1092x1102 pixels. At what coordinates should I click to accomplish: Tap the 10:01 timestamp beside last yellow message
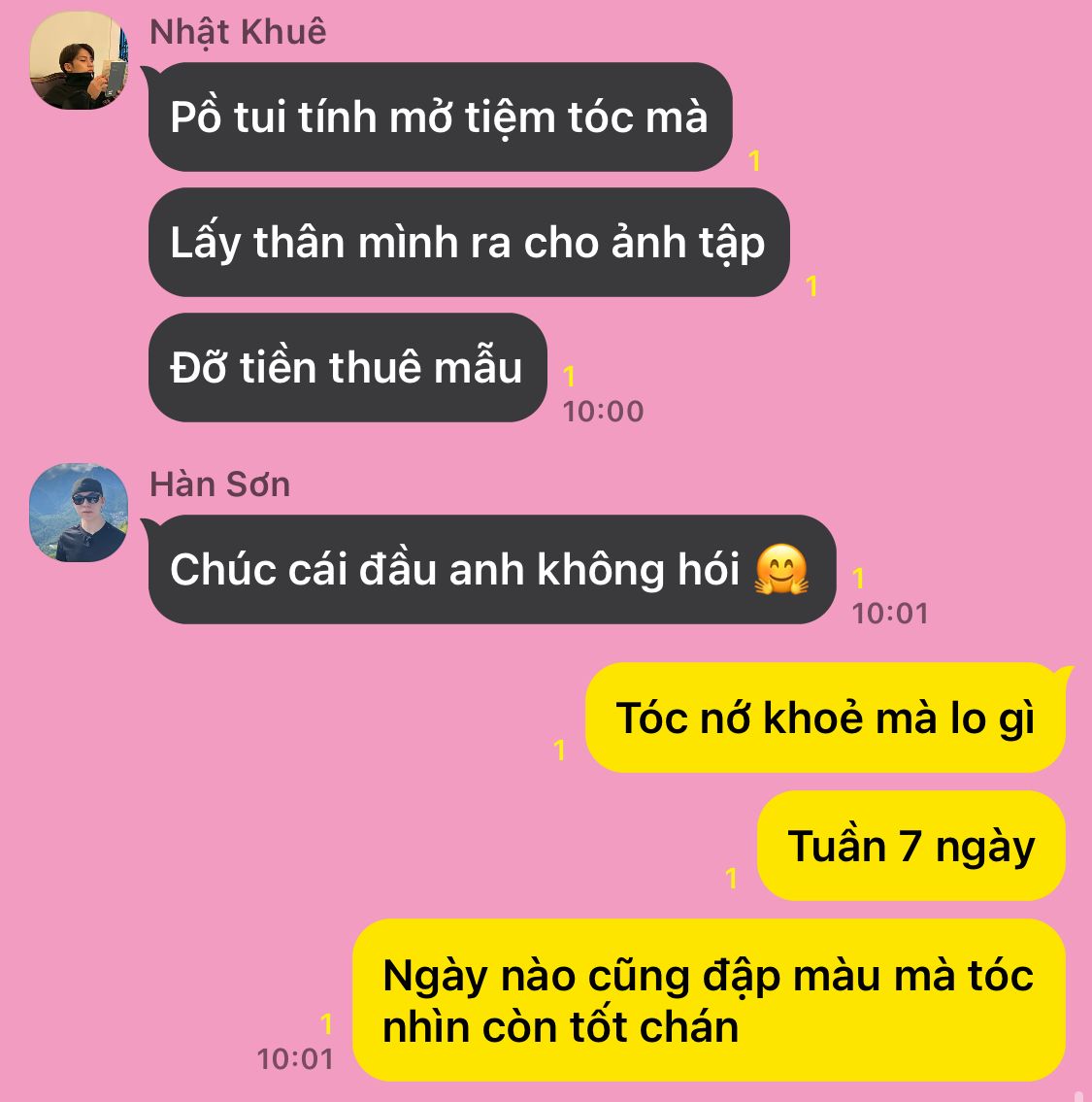(x=295, y=1059)
